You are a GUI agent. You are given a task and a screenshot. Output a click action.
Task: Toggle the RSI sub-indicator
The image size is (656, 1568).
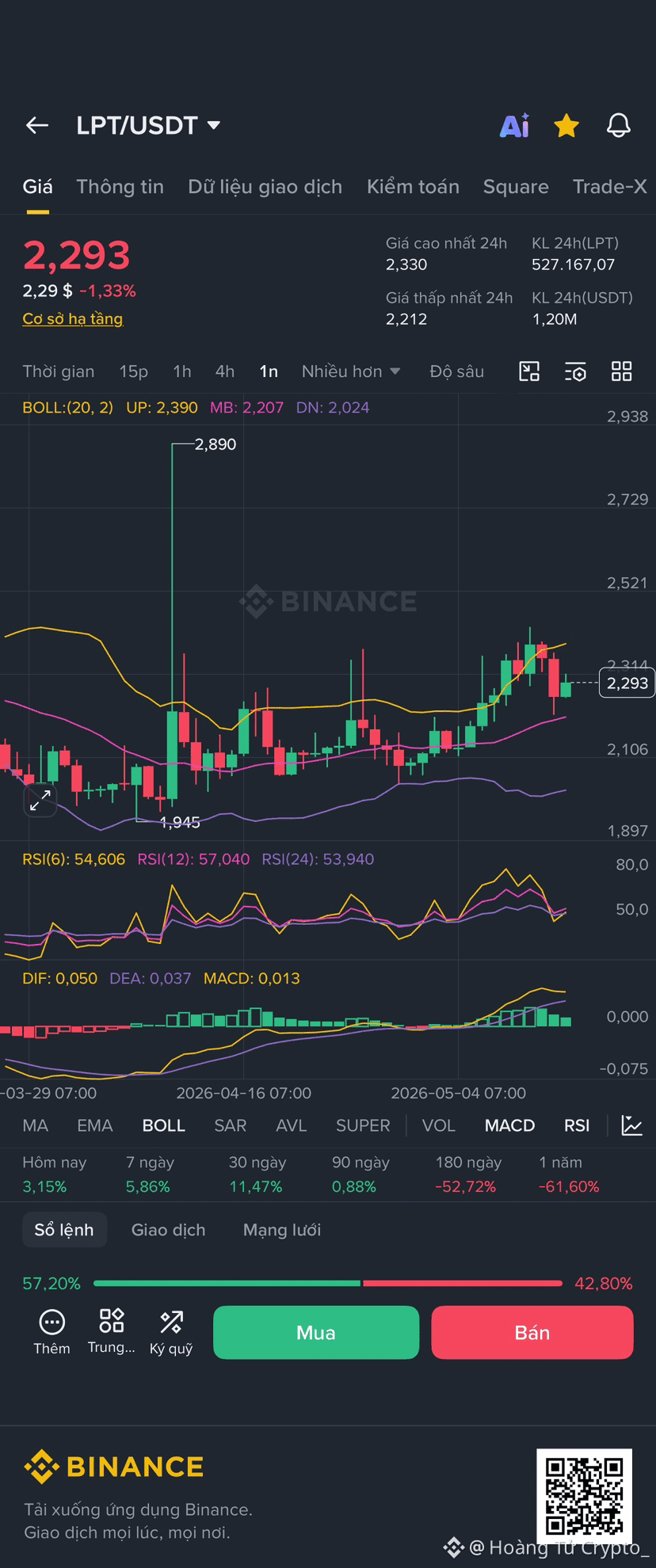(577, 1125)
